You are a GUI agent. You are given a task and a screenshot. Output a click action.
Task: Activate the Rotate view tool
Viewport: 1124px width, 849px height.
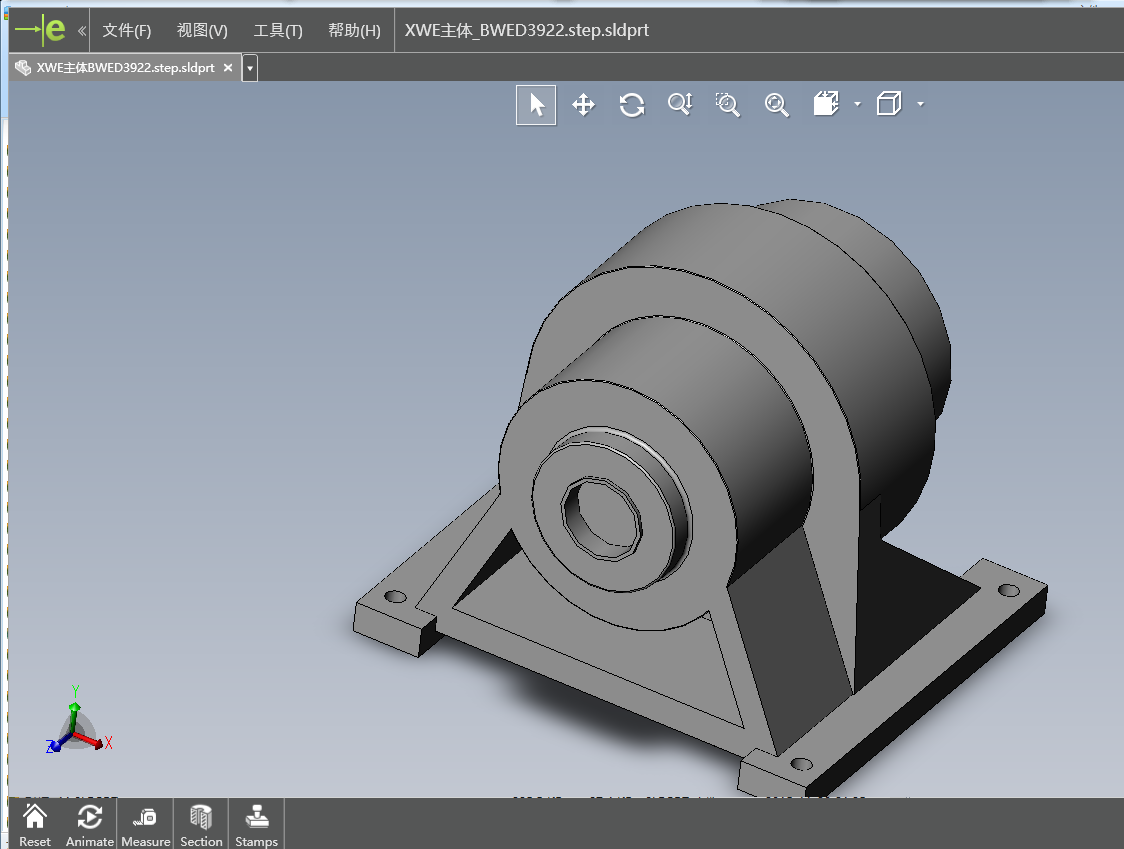(632, 105)
